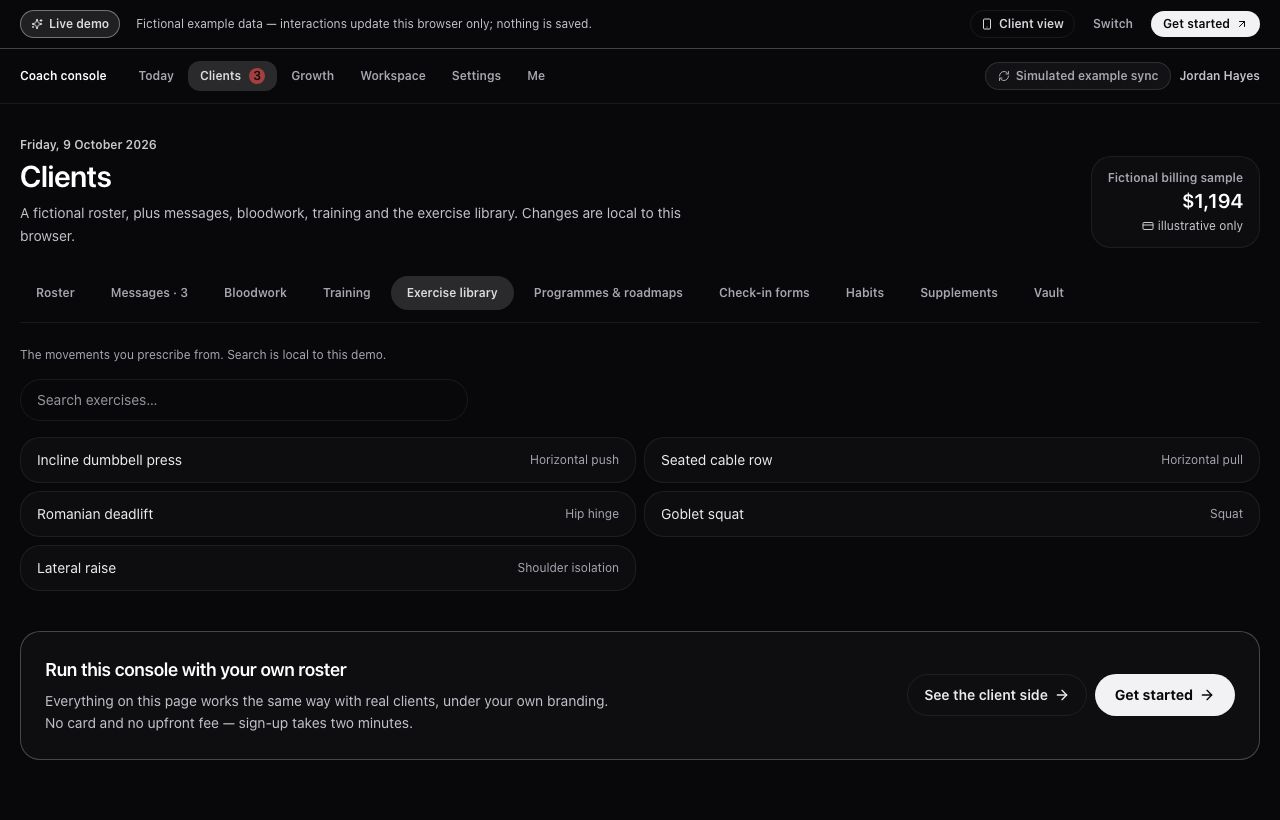1280x820 pixels.
Task: Open the Today section
Action: tap(156, 76)
